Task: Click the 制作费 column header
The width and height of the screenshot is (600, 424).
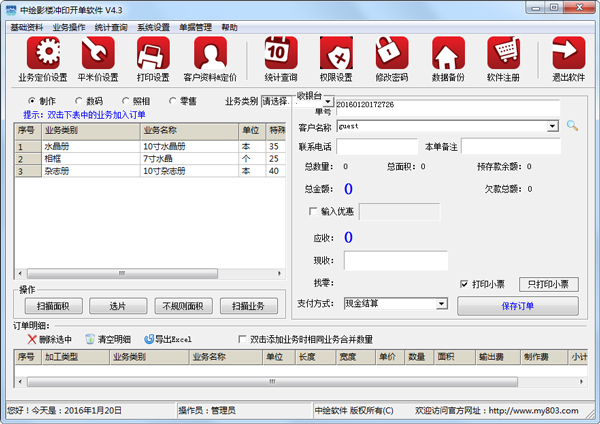Action: [x=543, y=357]
